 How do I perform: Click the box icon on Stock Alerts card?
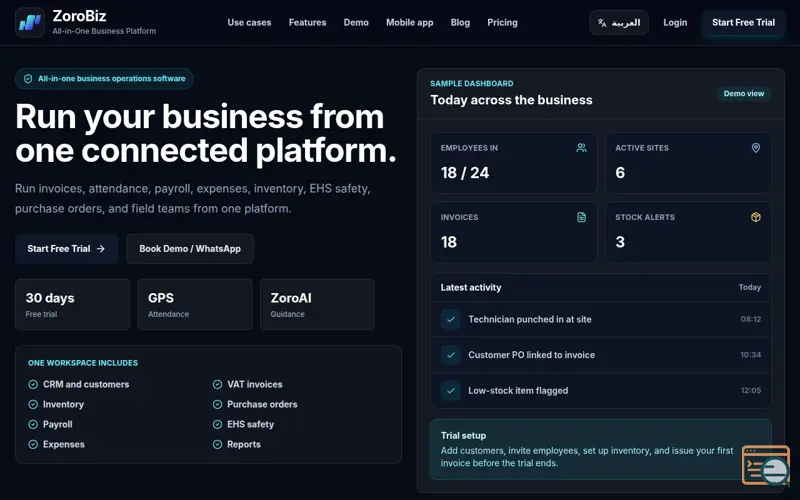[756, 217]
